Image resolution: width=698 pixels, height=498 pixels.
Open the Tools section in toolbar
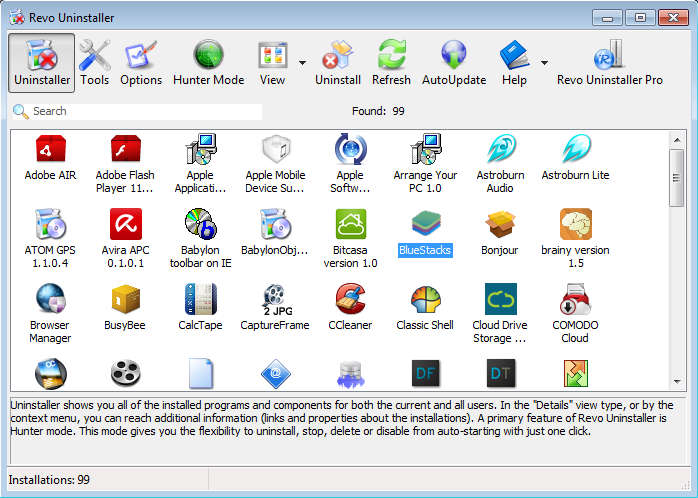(x=95, y=62)
